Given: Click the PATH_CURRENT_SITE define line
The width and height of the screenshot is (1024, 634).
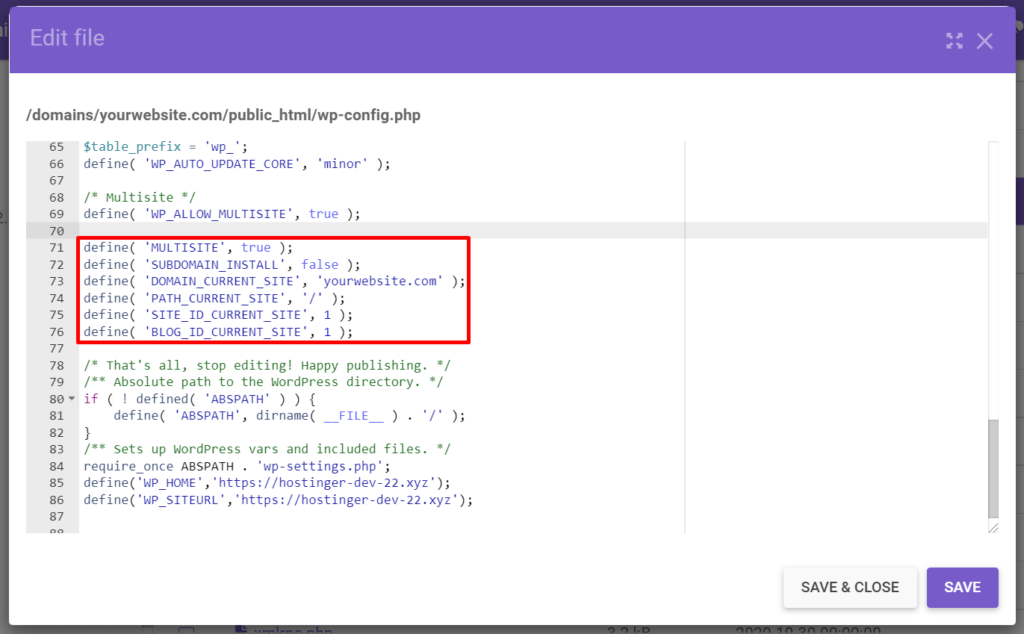Looking at the screenshot, I should (x=214, y=298).
